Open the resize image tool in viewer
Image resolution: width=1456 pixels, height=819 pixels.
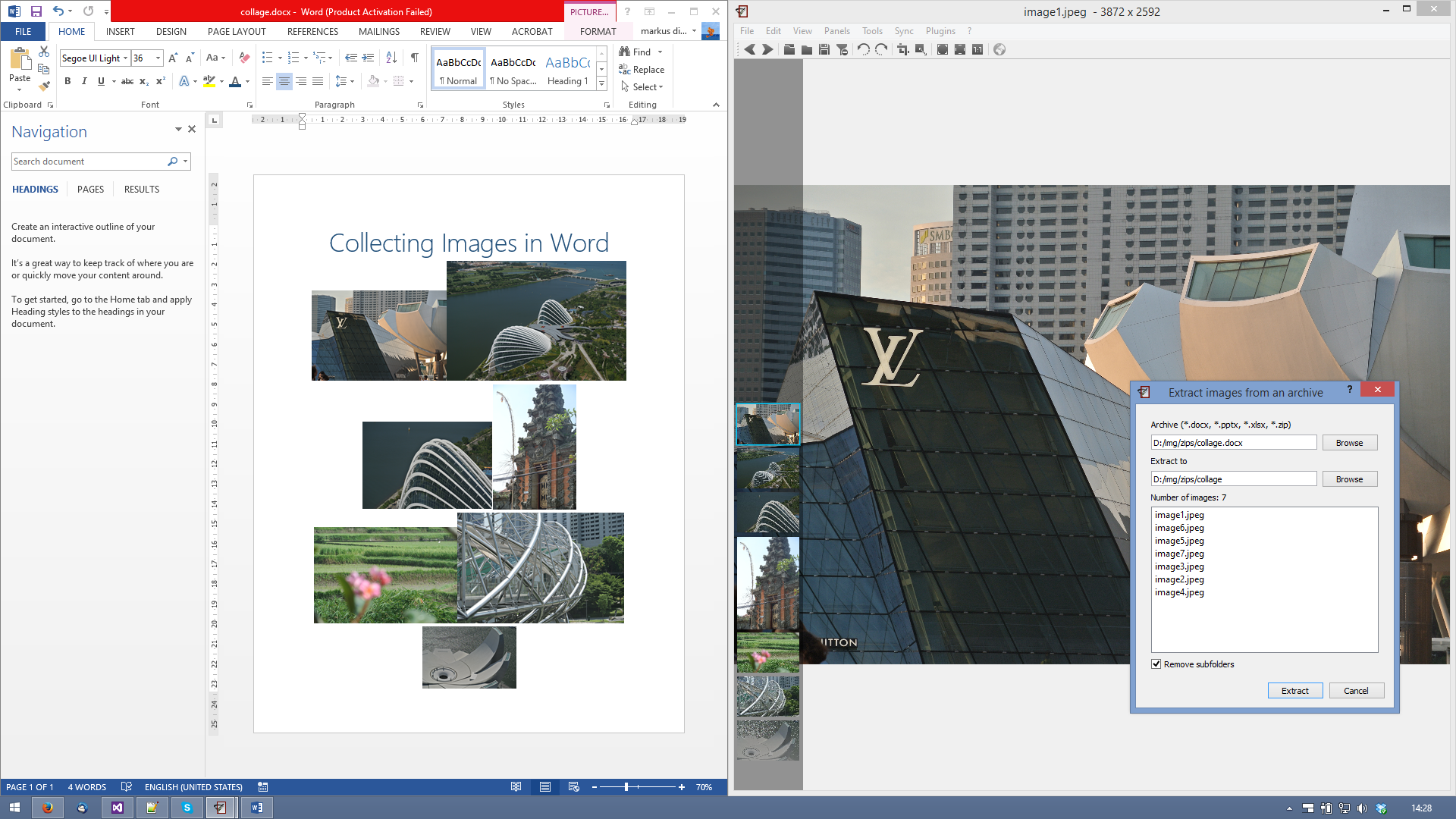pos(921,49)
